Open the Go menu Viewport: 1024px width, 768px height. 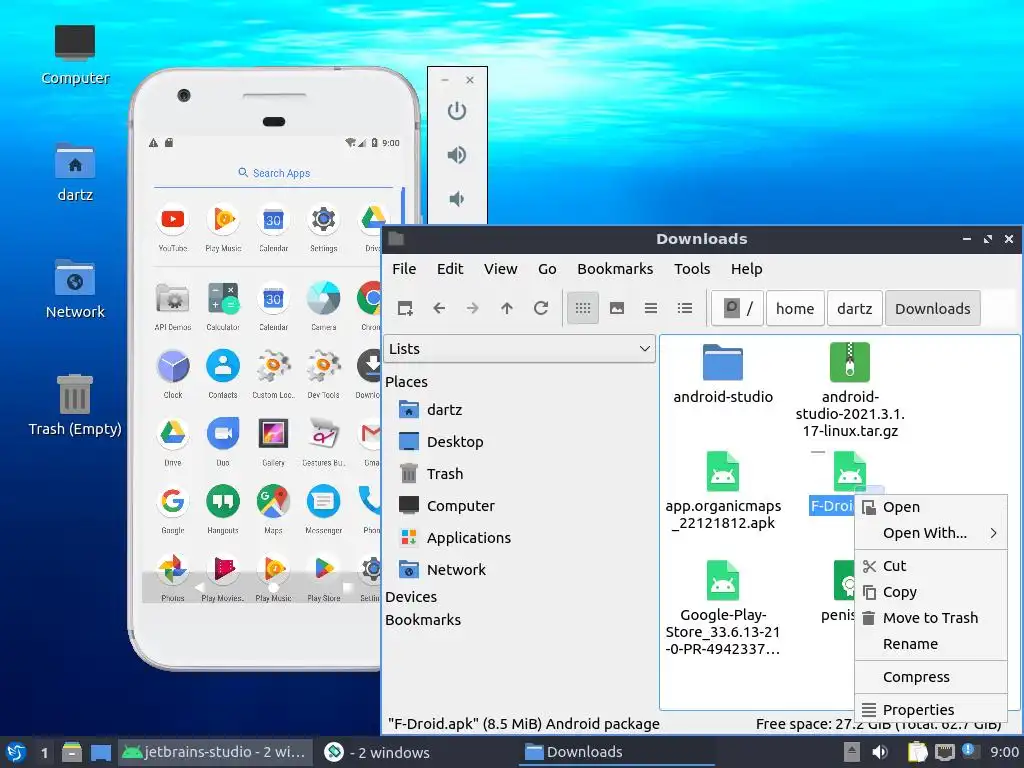pyautogui.click(x=547, y=269)
